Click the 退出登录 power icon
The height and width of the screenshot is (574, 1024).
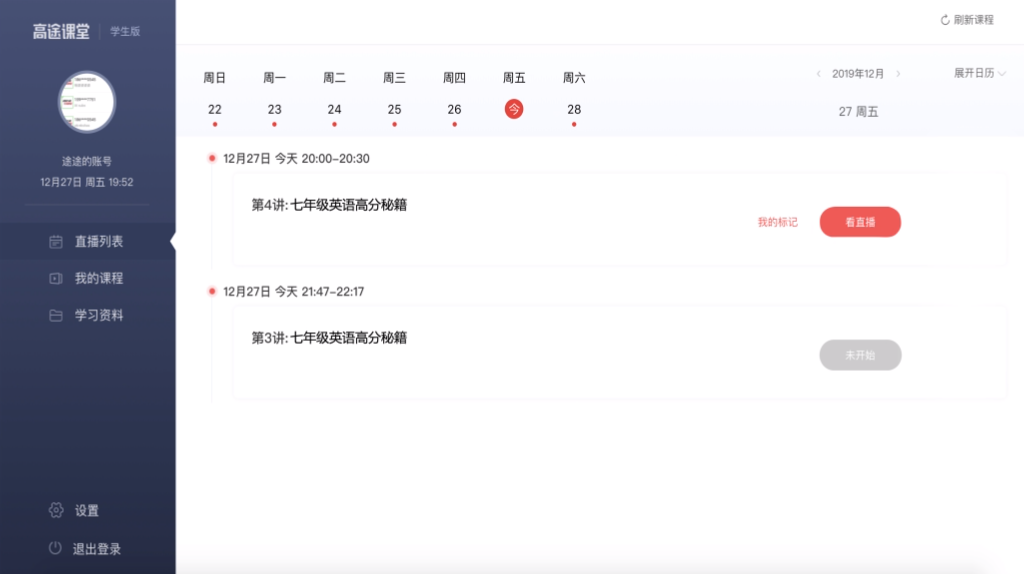(56, 549)
